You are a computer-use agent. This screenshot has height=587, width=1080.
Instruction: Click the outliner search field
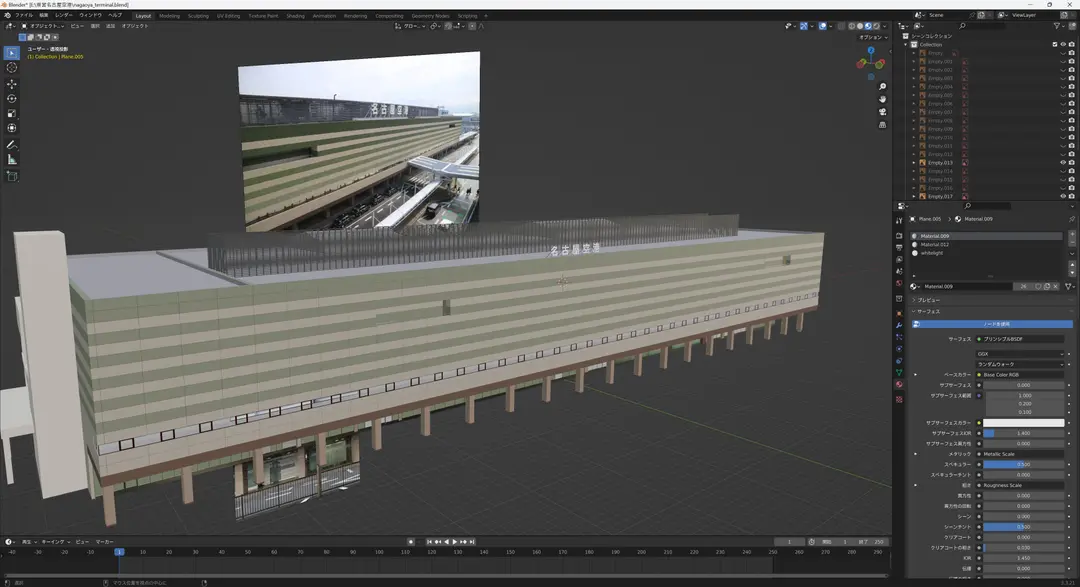(x=985, y=26)
